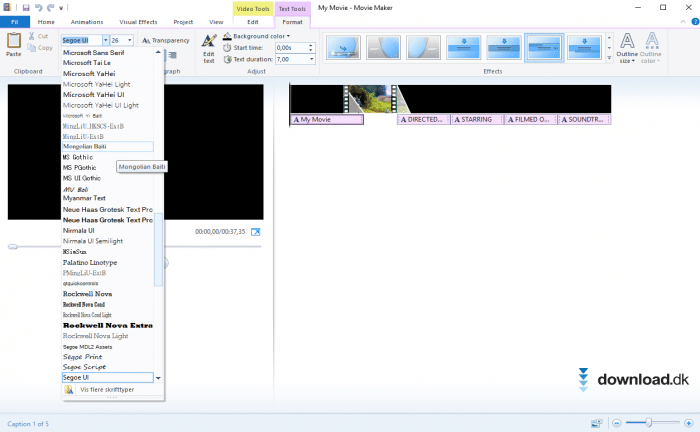
Task: Switch to the Animations tab
Action: pos(87,22)
